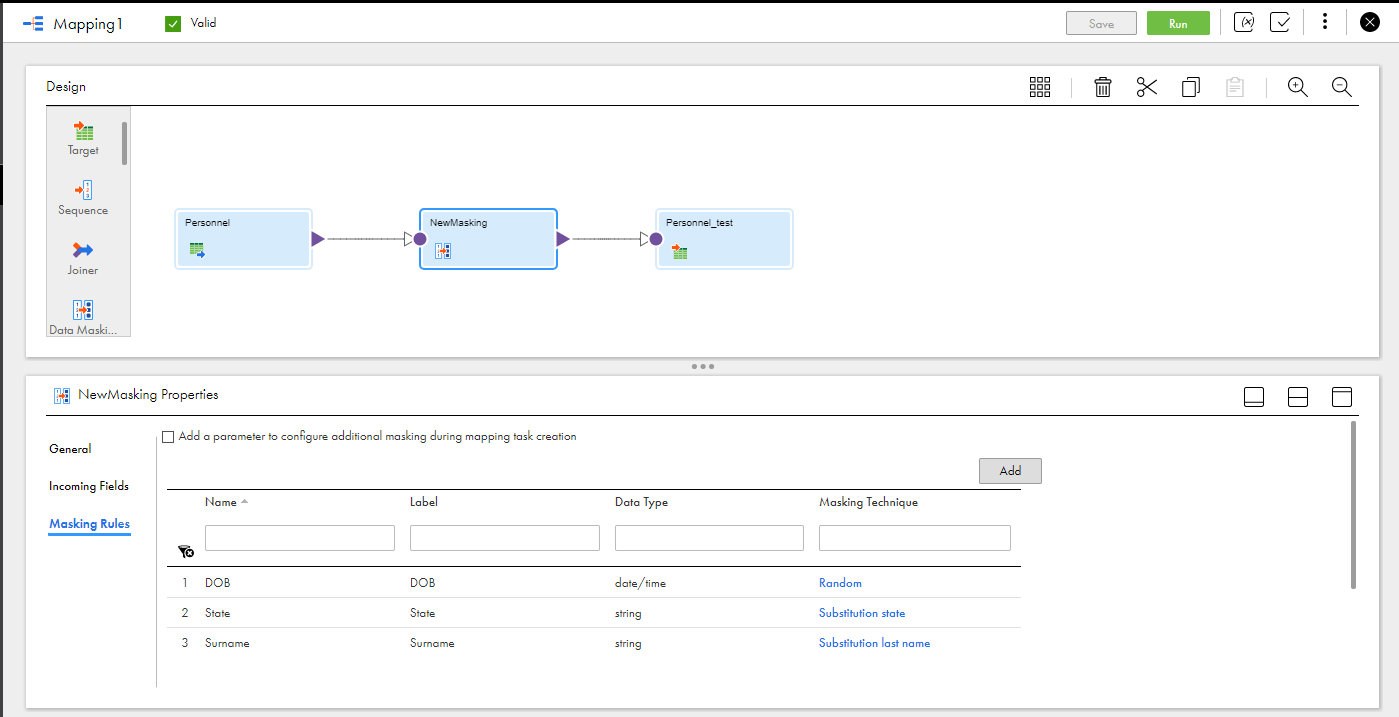Zoom in on the design canvas
Viewport: 1399px width, 717px height.
(1297, 87)
